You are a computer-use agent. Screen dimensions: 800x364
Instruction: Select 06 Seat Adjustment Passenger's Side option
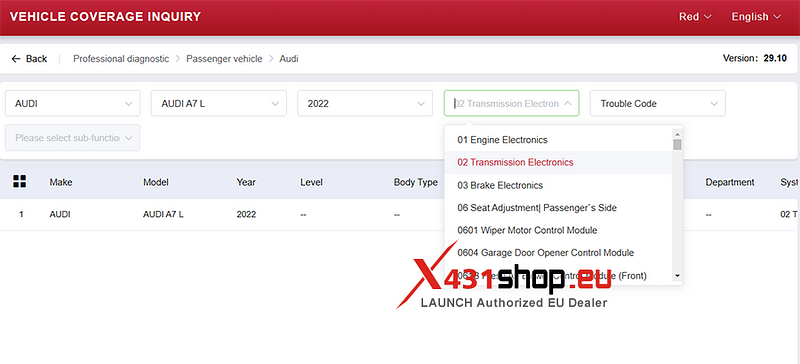tap(559, 208)
